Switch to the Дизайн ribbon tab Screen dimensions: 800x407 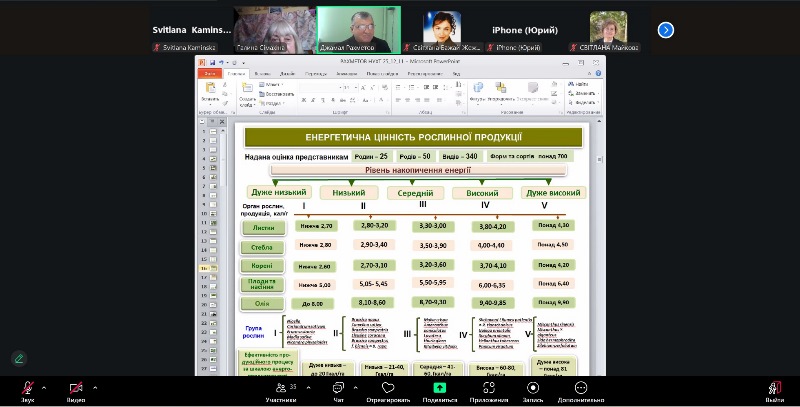coord(287,73)
